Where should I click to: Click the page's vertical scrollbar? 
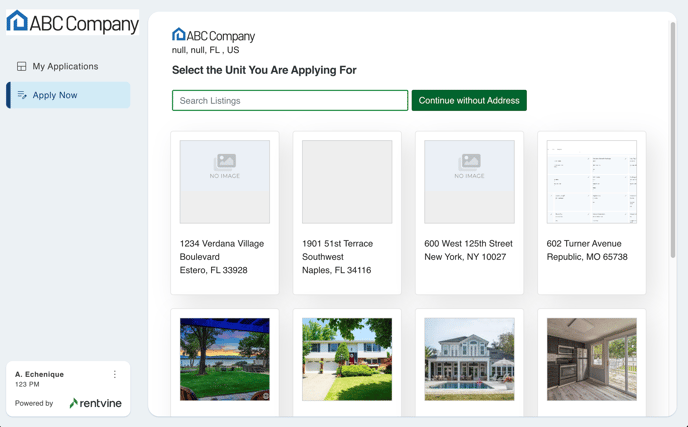click(x=673, y=140)
